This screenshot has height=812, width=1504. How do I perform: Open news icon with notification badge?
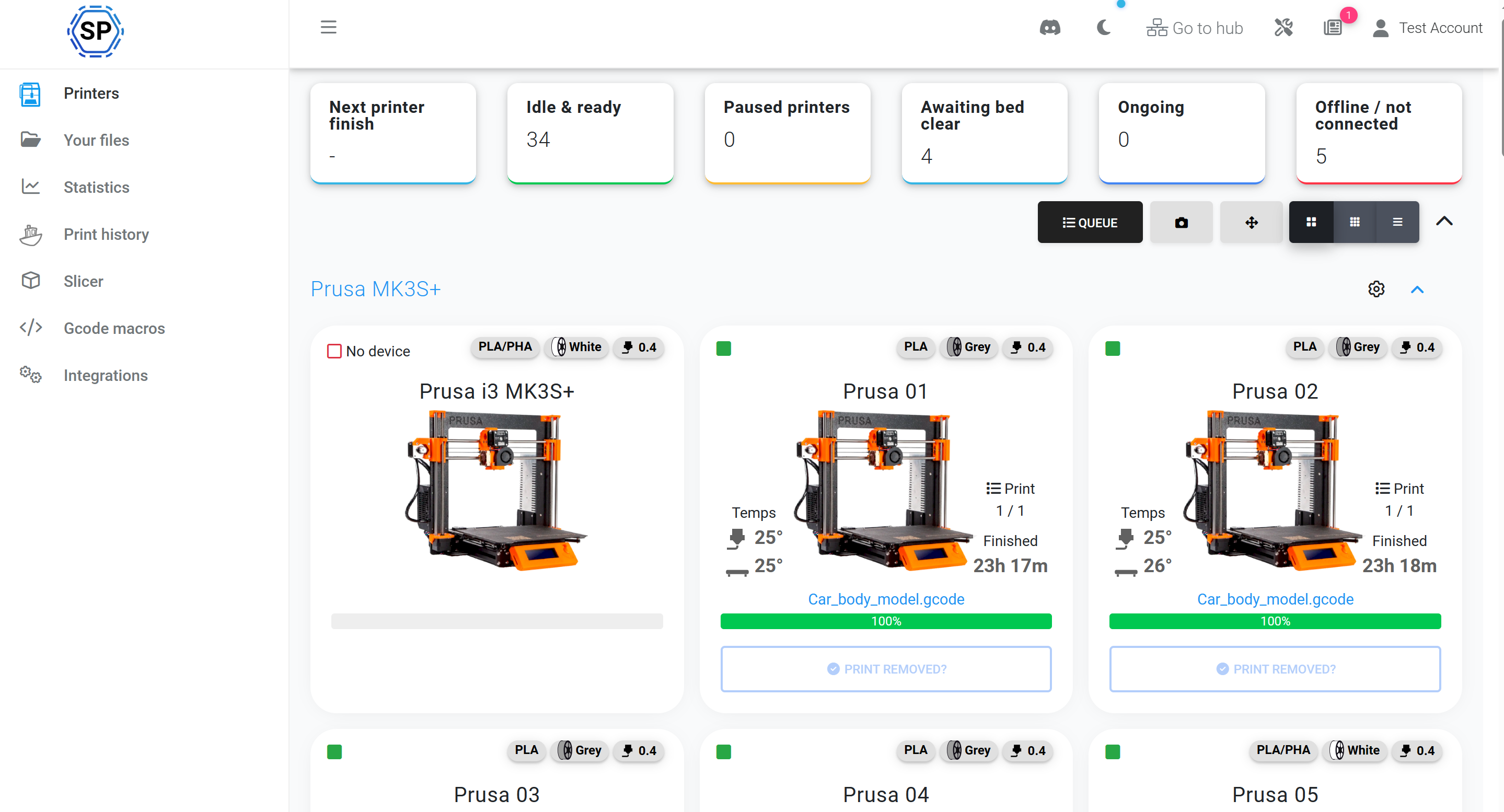tap(1333, 28)
